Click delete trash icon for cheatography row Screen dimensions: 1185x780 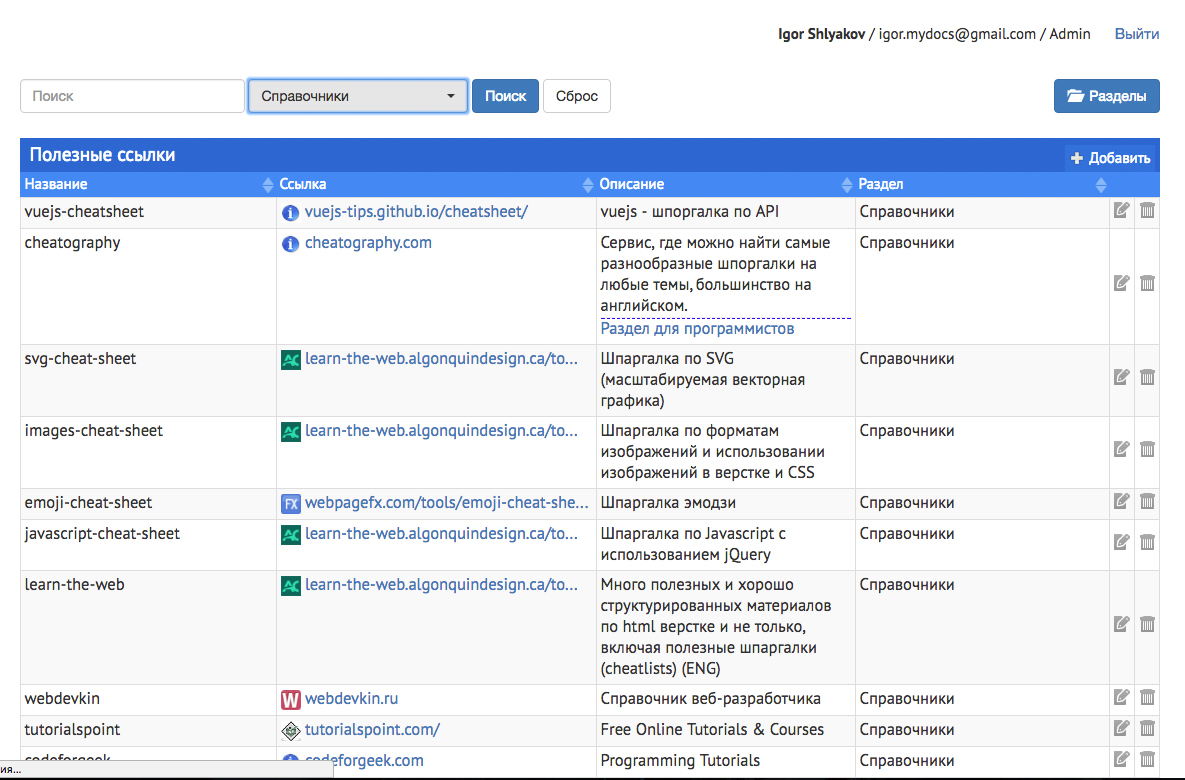click(1147, 283)
